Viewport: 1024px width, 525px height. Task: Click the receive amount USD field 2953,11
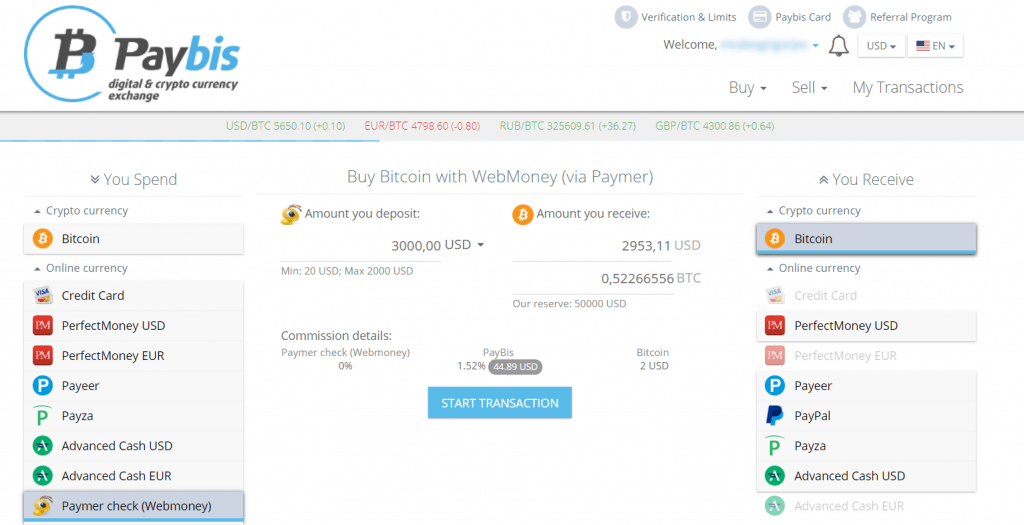tap(592, 246)
